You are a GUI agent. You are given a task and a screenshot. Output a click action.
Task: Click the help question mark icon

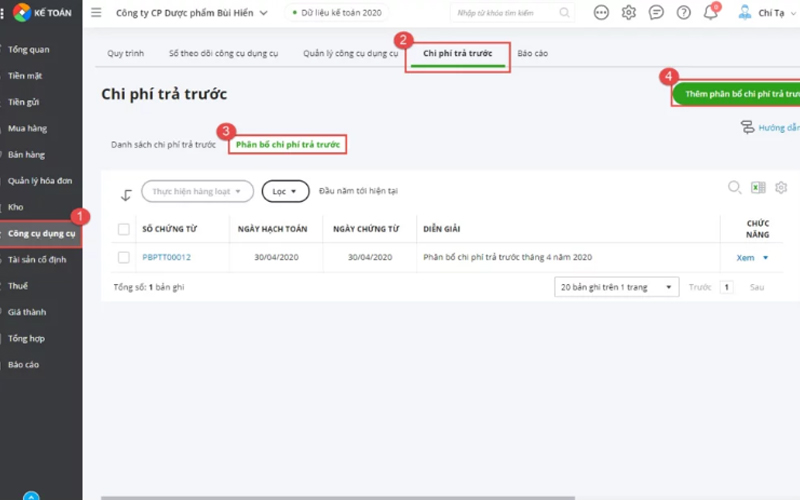point(684,13)
